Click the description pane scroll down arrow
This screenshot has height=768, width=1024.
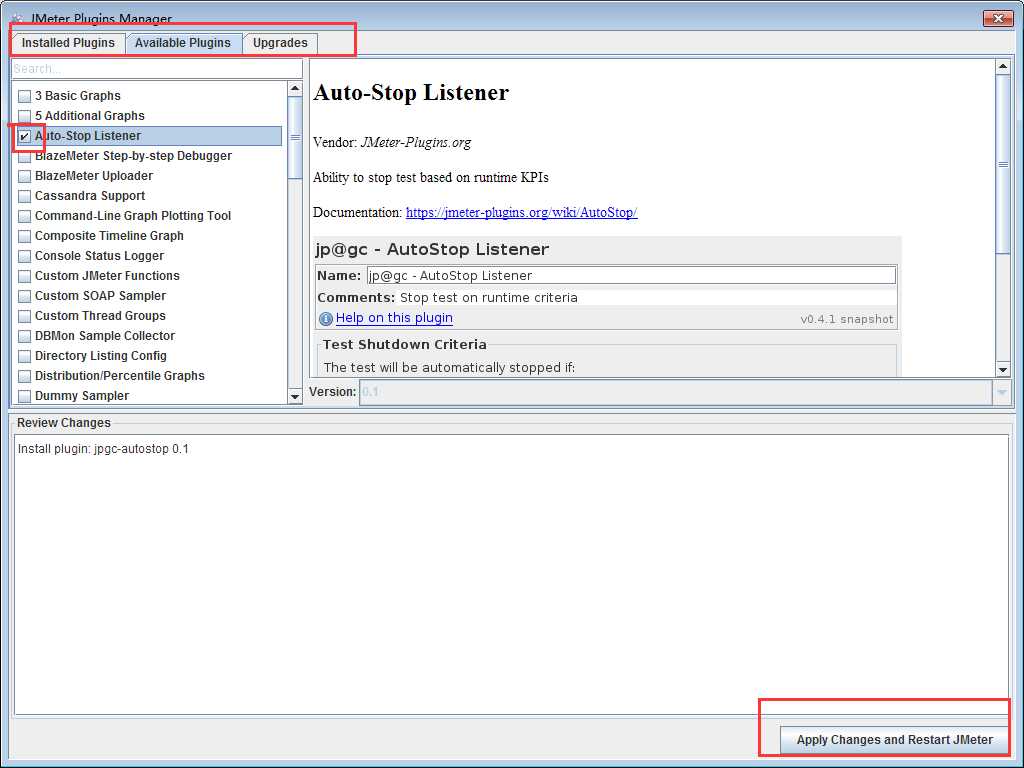coord(1002,370)
